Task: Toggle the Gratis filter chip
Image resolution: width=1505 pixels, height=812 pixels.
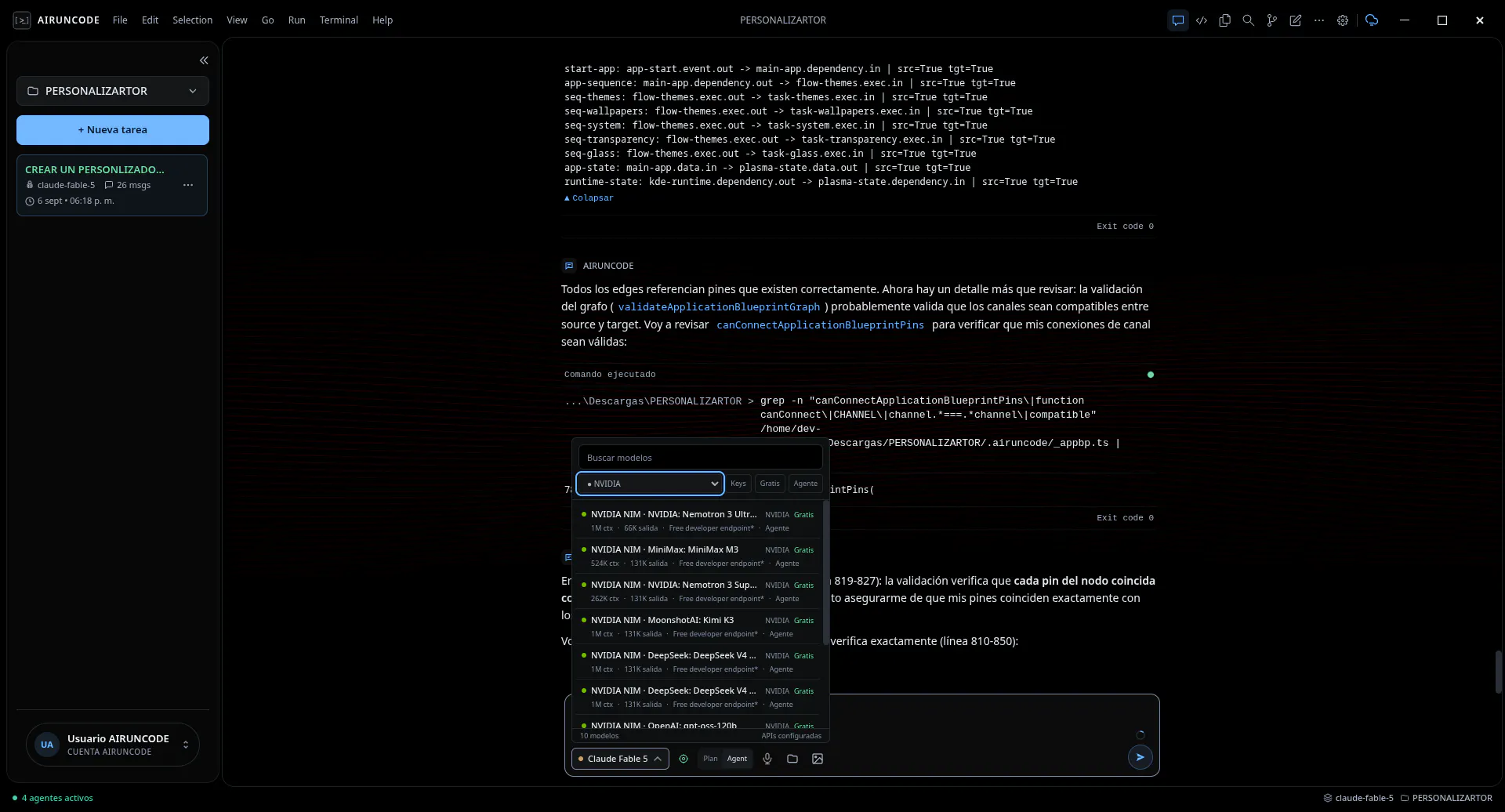Action: [x=770, y=484]
